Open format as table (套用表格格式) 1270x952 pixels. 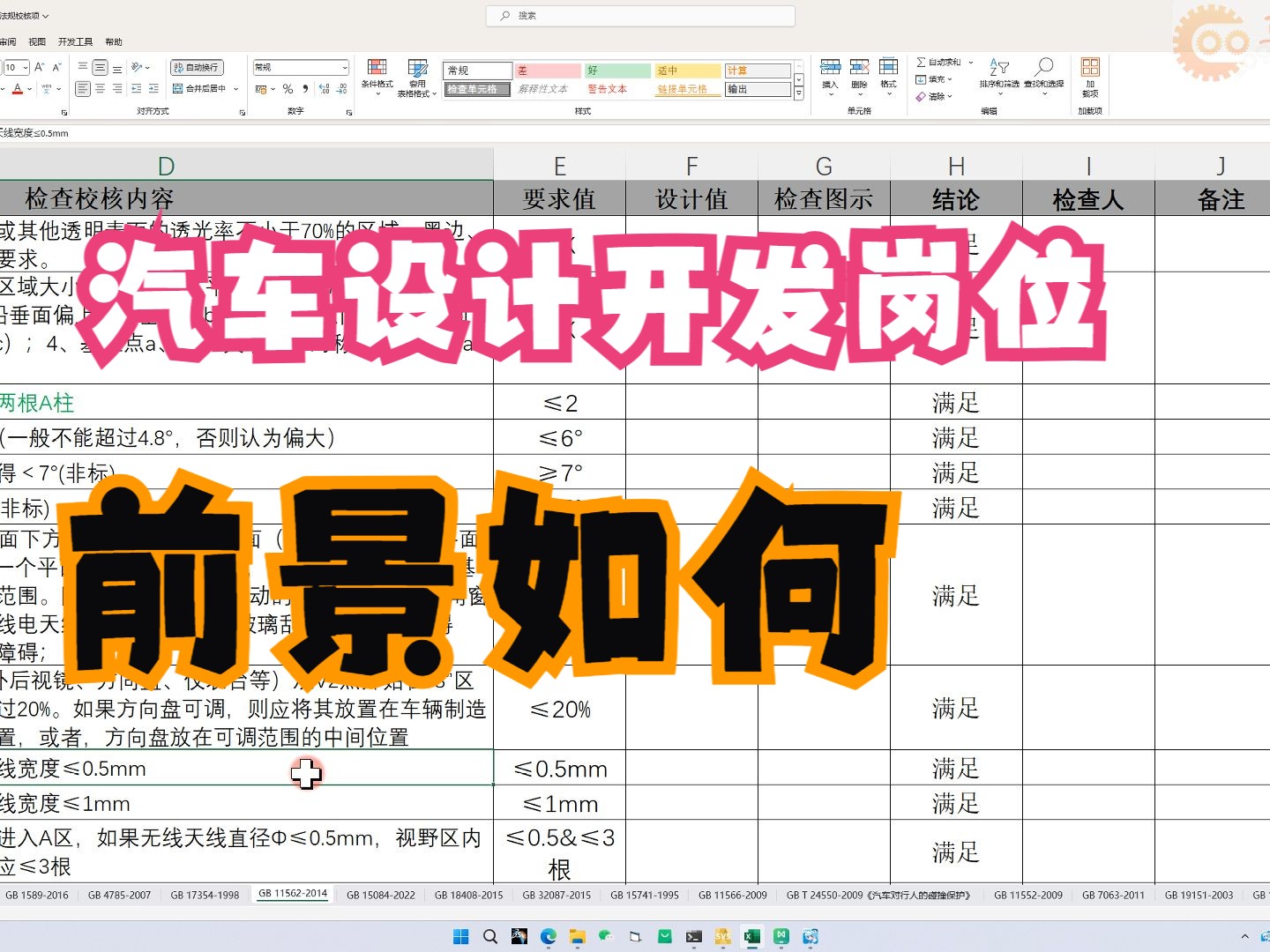417,78
